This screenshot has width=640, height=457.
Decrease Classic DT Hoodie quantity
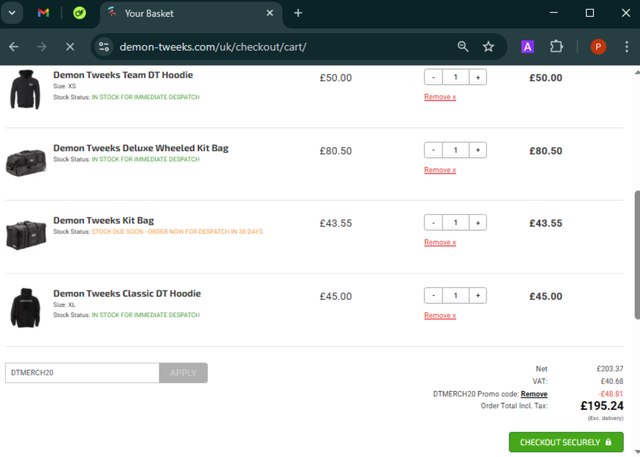click(433, 295)
